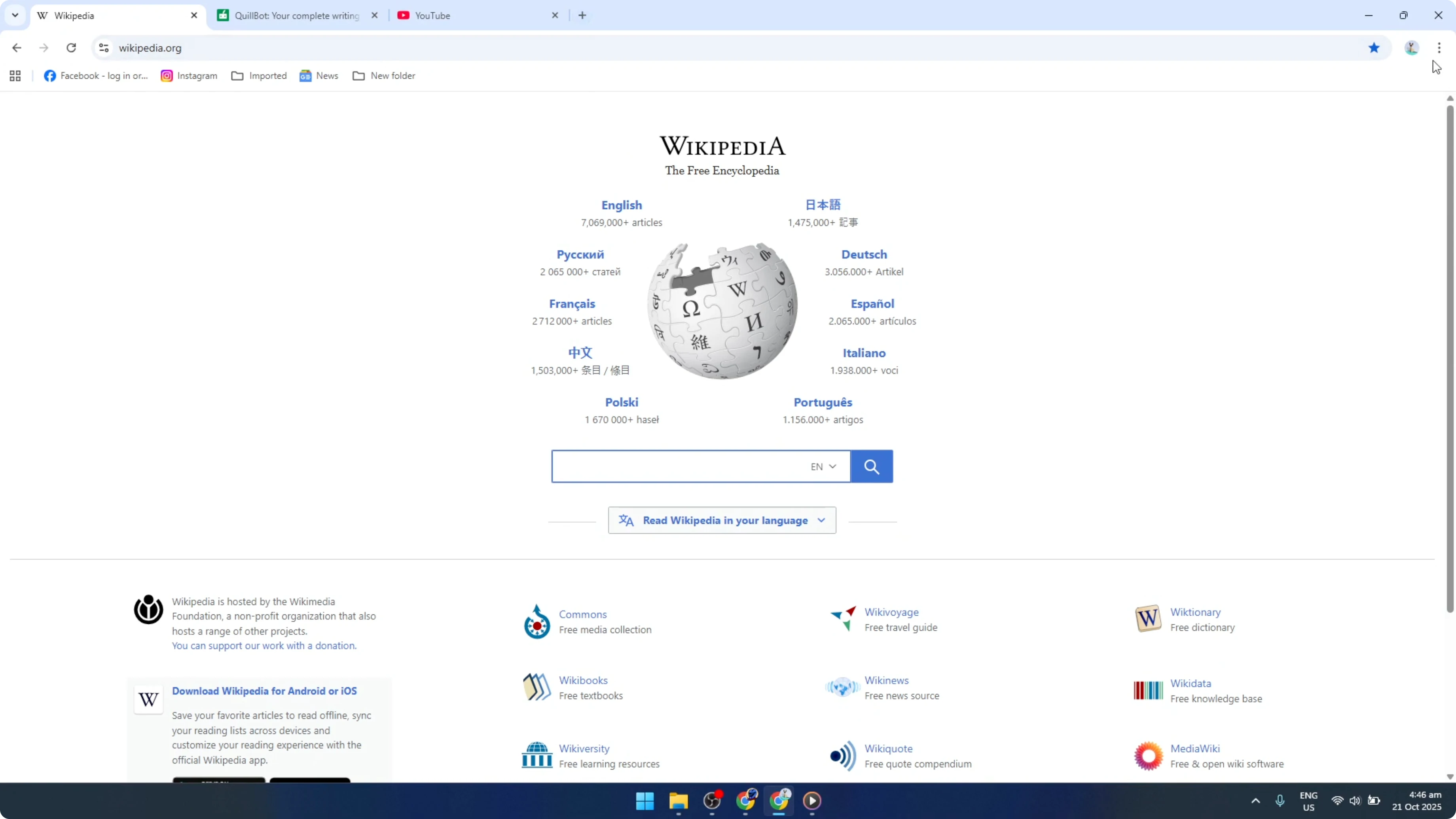Click the Wikipedia W app icon
Image resolution: width=1456 pixels, height=819 pixels.
click(x=148, y=700)
